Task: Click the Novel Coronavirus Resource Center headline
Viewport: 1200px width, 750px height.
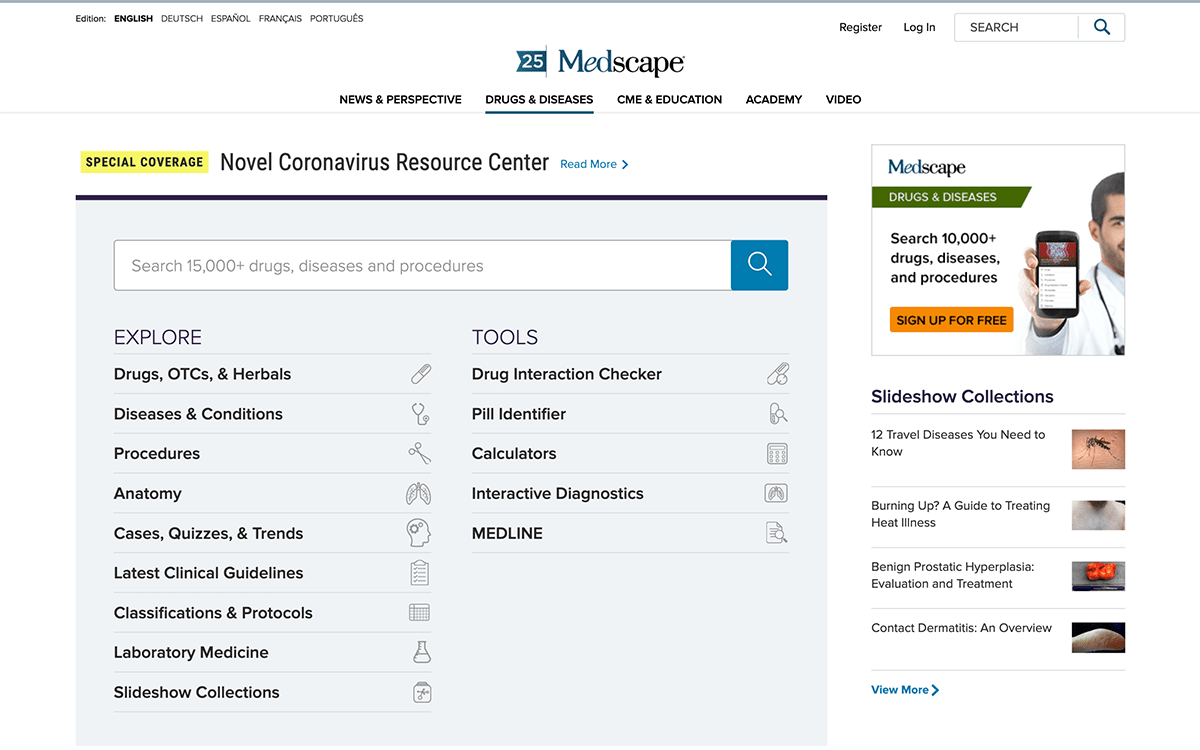Action: click(x=384, y=162)
